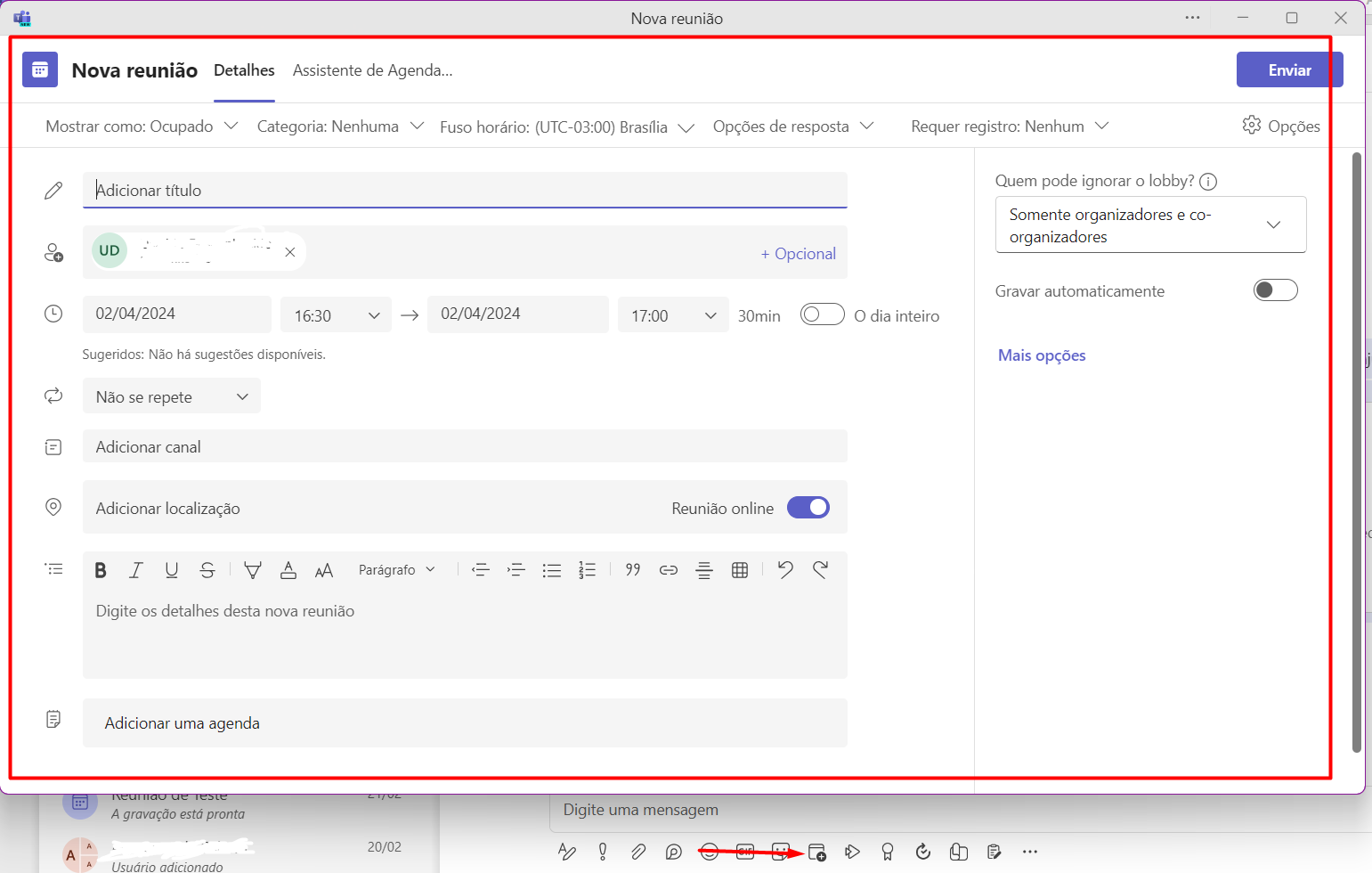Expand 'Requer registro: Nenhum' dropdown
The width and height of the screenshot is (1372, 873).
pyautogui.click(x=1010, y=126)
